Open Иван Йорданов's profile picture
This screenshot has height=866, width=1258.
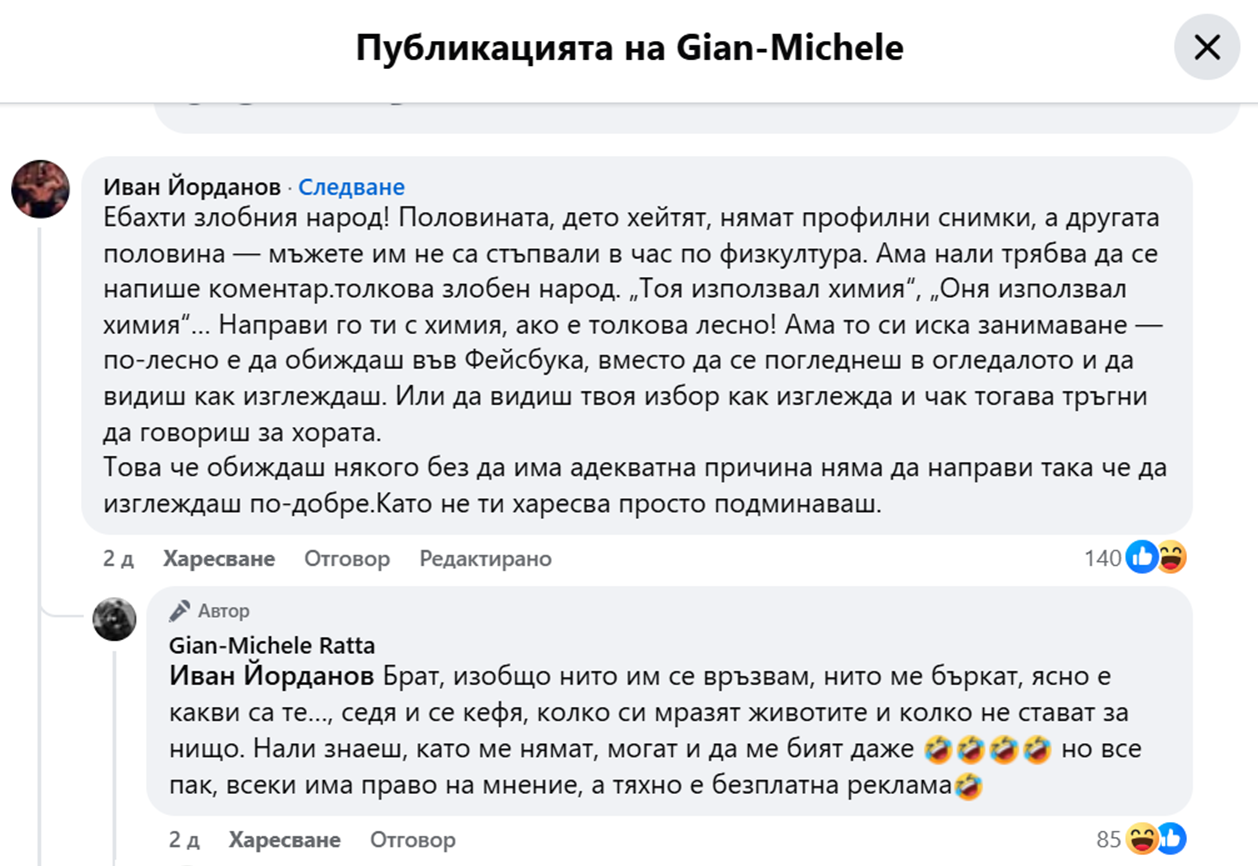click(40, 189)
